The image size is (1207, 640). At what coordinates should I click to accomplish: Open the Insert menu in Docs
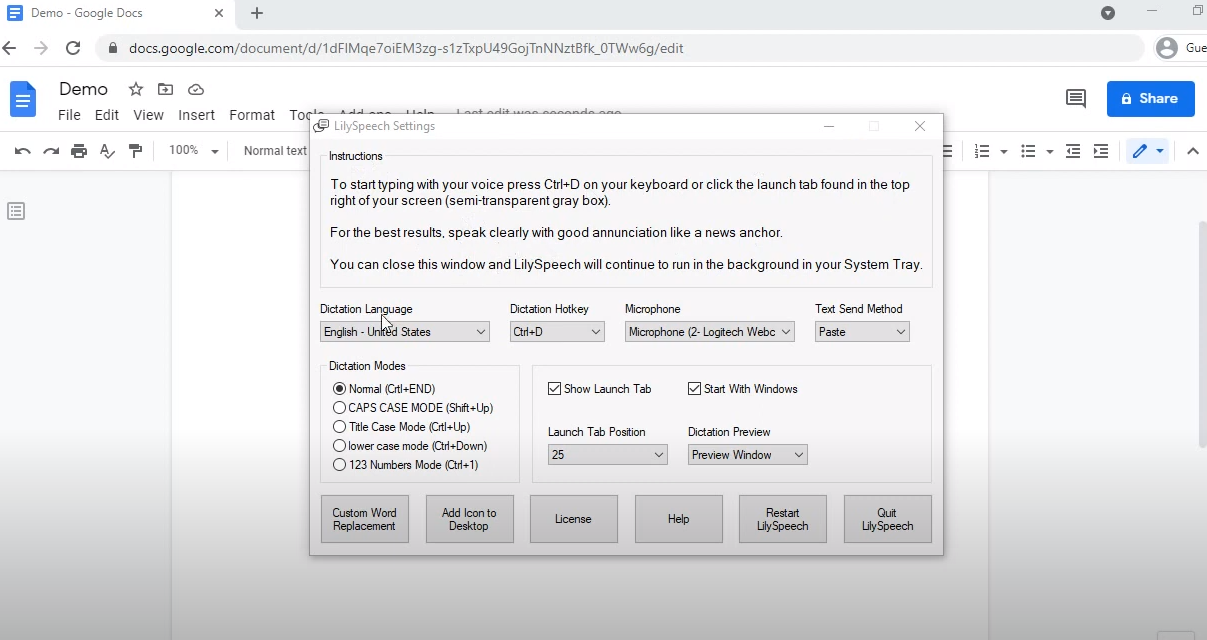coord(196,115)
